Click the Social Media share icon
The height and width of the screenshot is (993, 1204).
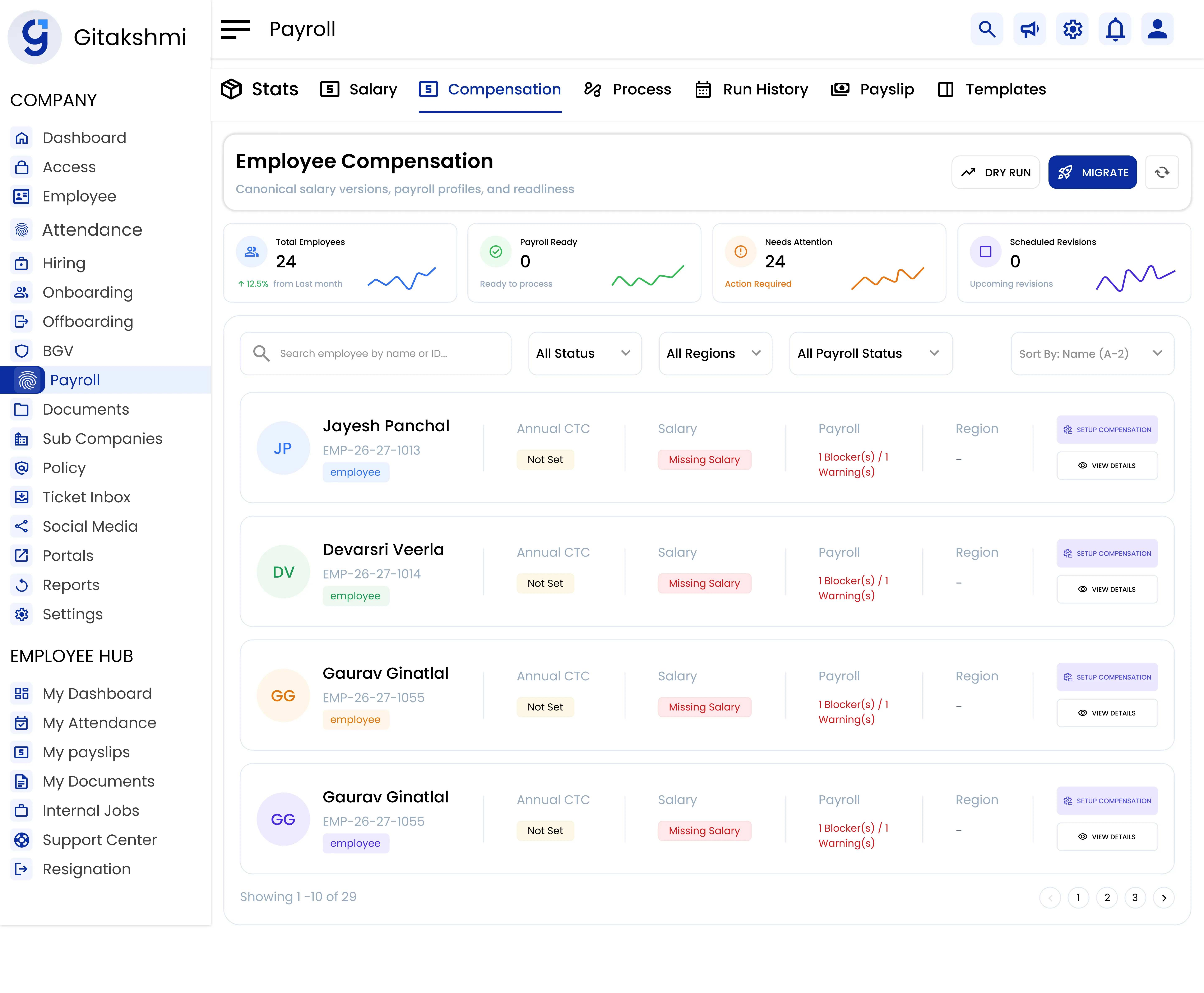[x=22, y=526]
